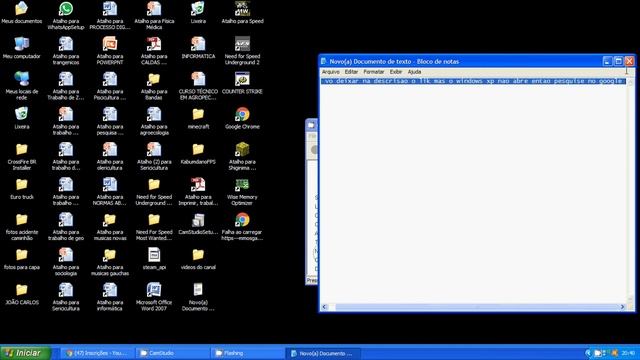Switch to the Flashing taskbar button
Screen dimensions: 640x360
pos(247,353)
